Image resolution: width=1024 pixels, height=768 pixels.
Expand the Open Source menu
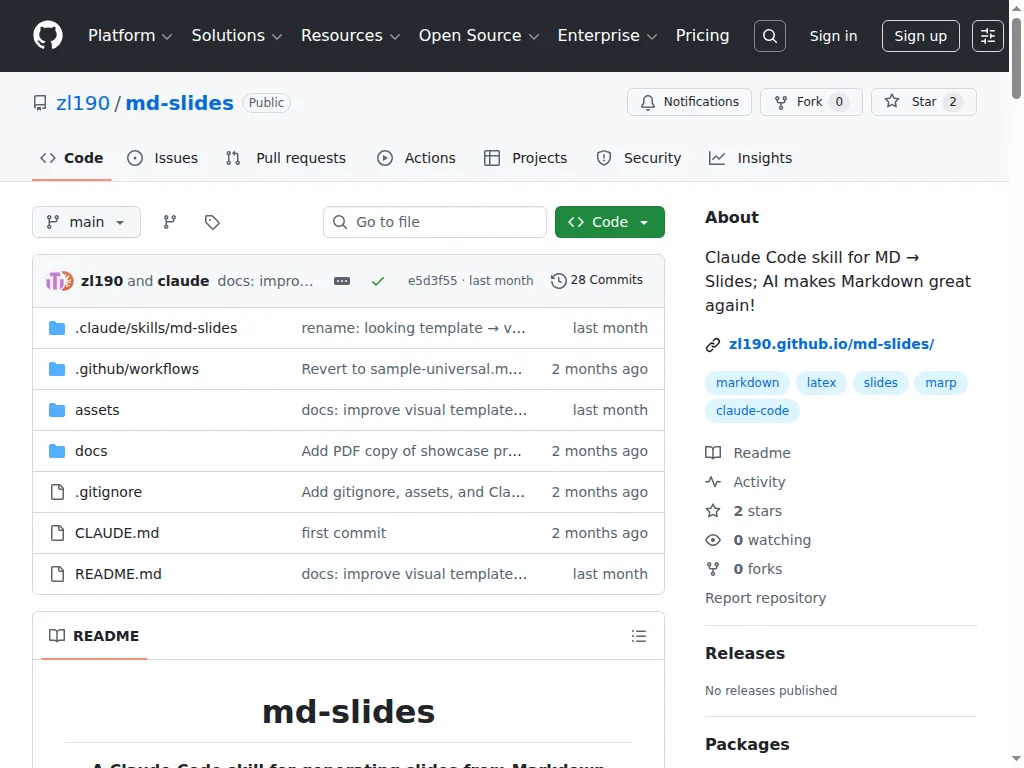(479, 36)
